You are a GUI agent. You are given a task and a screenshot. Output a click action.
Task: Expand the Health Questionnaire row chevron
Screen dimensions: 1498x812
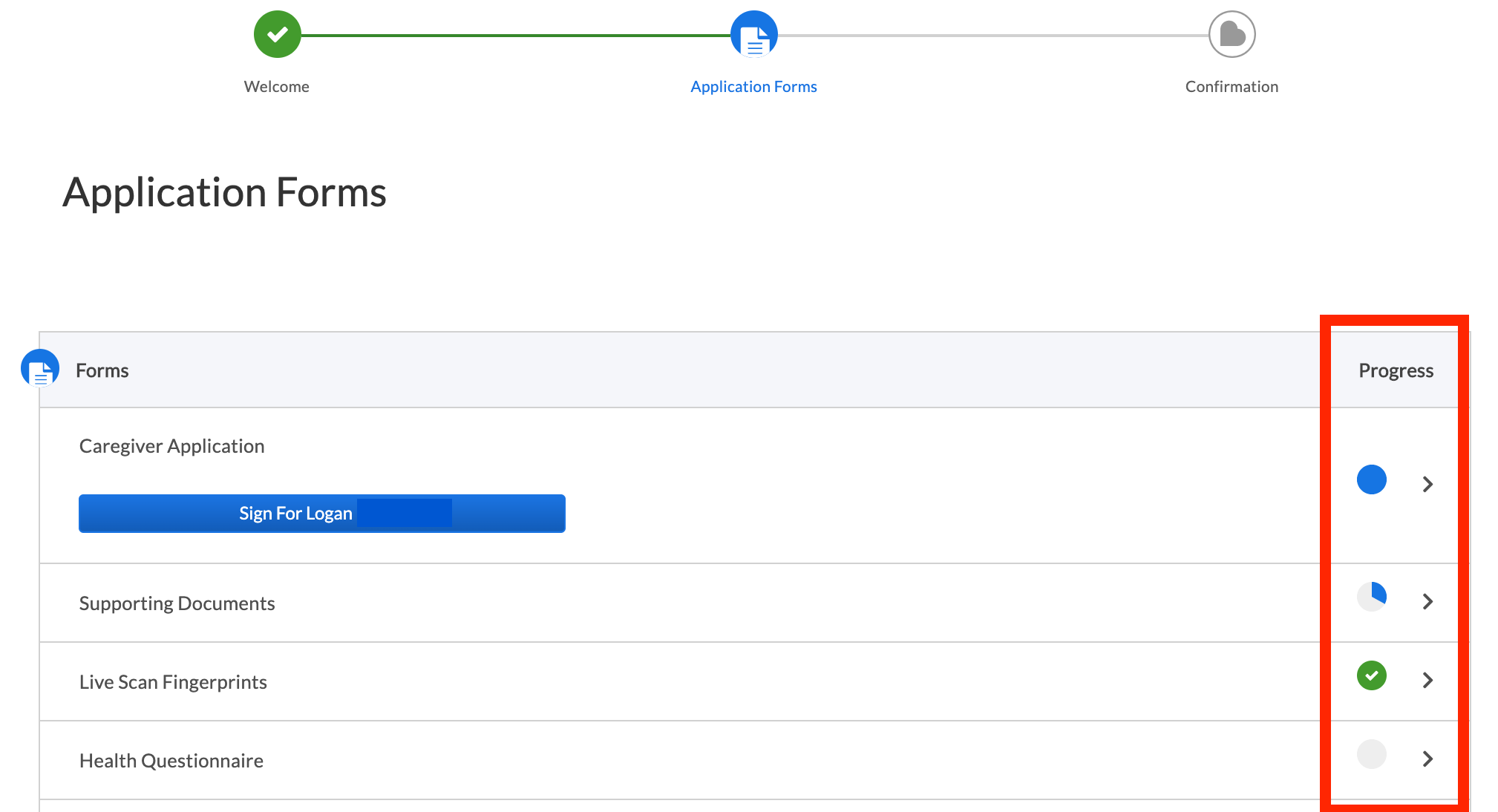[x=1427, y=759]
